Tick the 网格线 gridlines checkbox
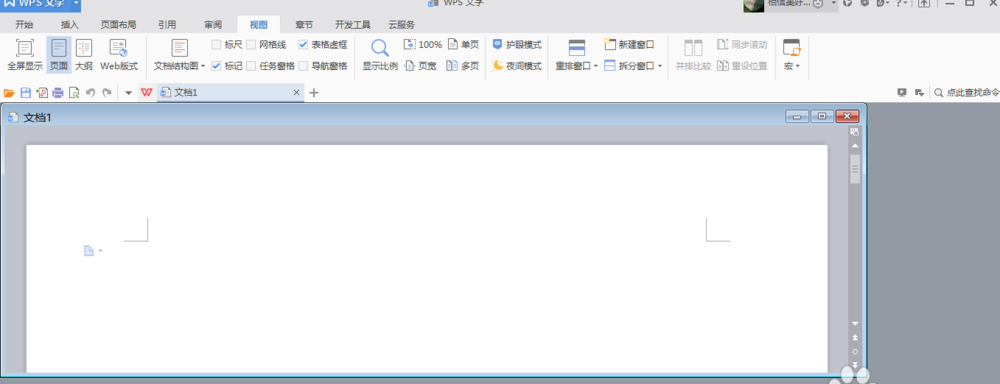This screenshot has height=384, width=1000. 251,45
